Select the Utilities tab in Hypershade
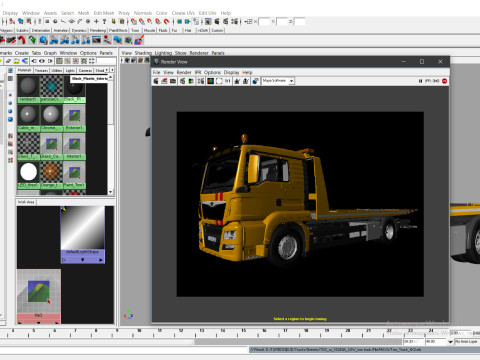This screenshot has height=360, width=480. click(57, 70)
